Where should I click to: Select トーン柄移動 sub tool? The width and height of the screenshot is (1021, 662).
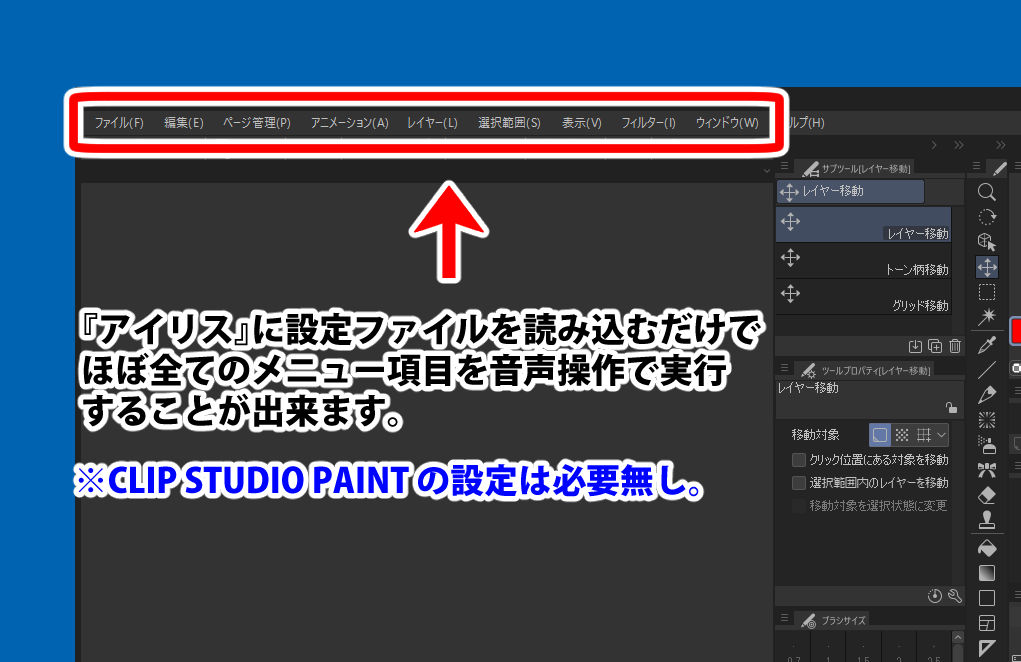coord(863,261)
